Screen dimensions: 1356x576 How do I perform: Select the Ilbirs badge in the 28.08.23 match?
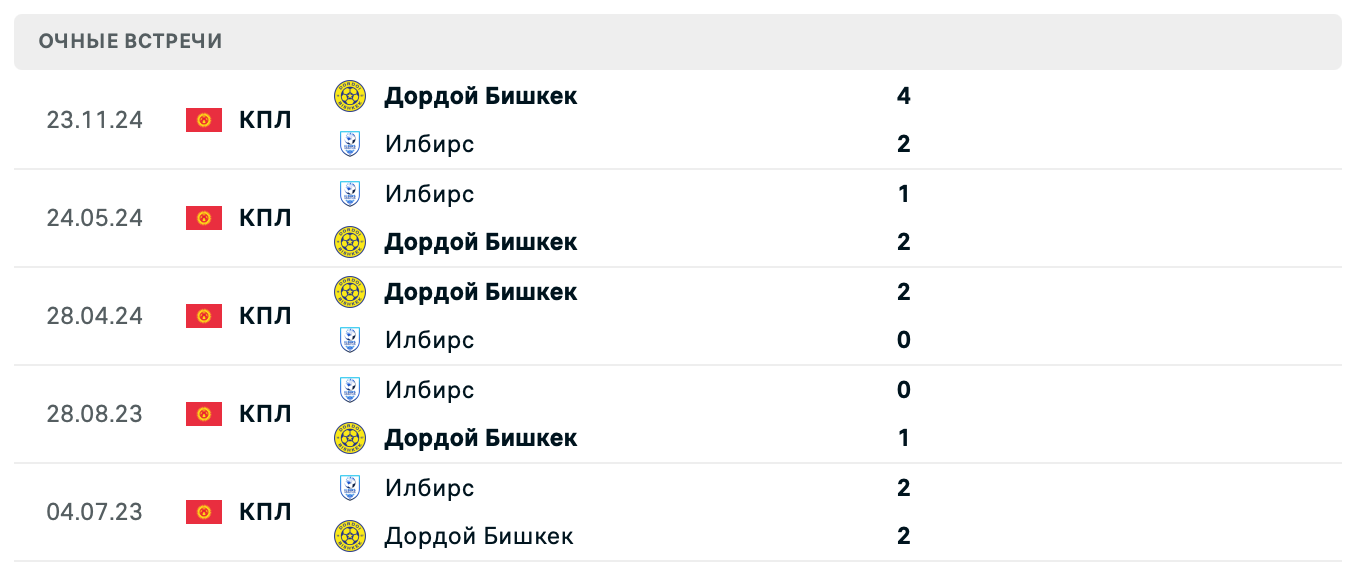[351, 390]
